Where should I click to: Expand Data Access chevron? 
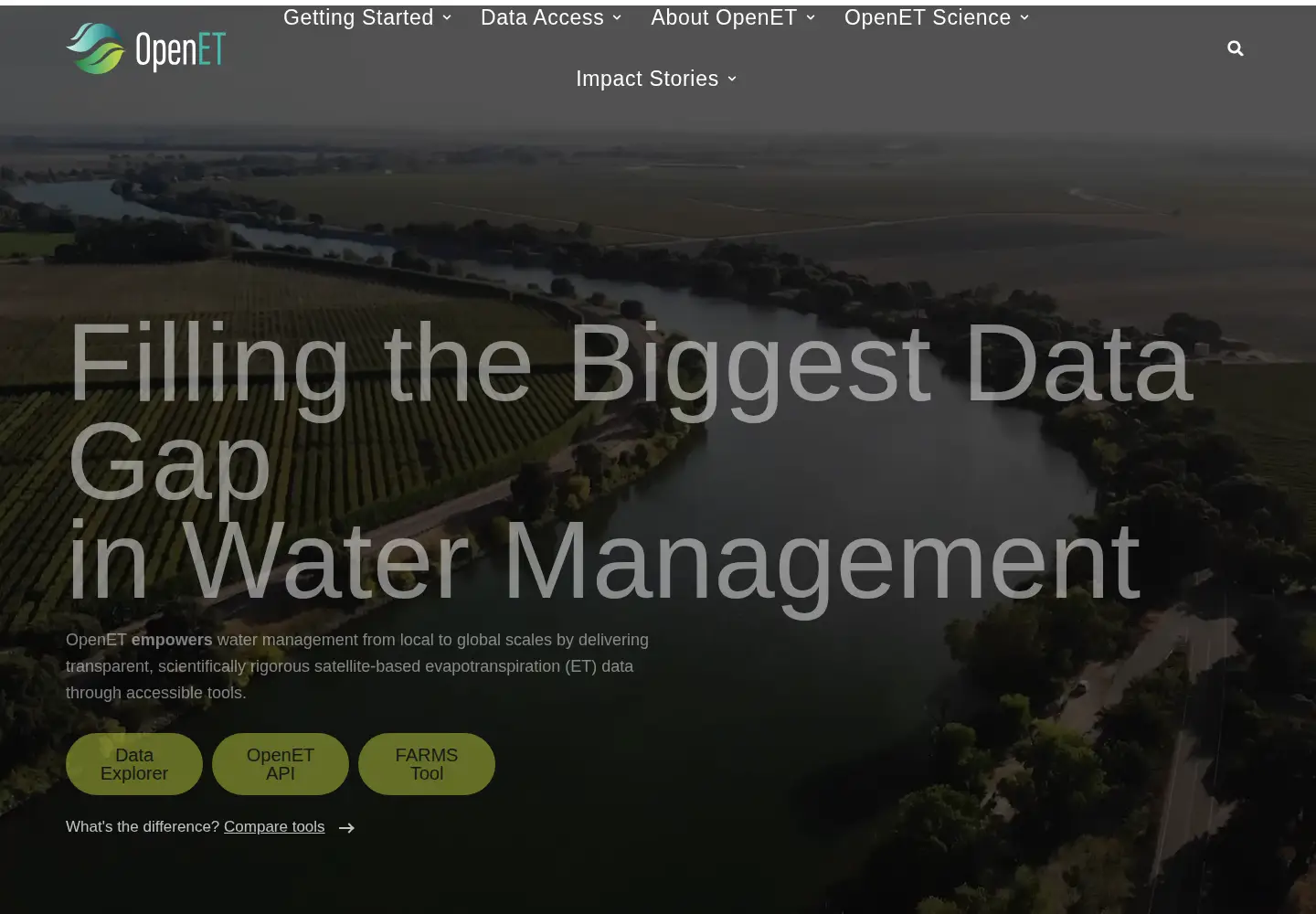[x=617, y=17]
